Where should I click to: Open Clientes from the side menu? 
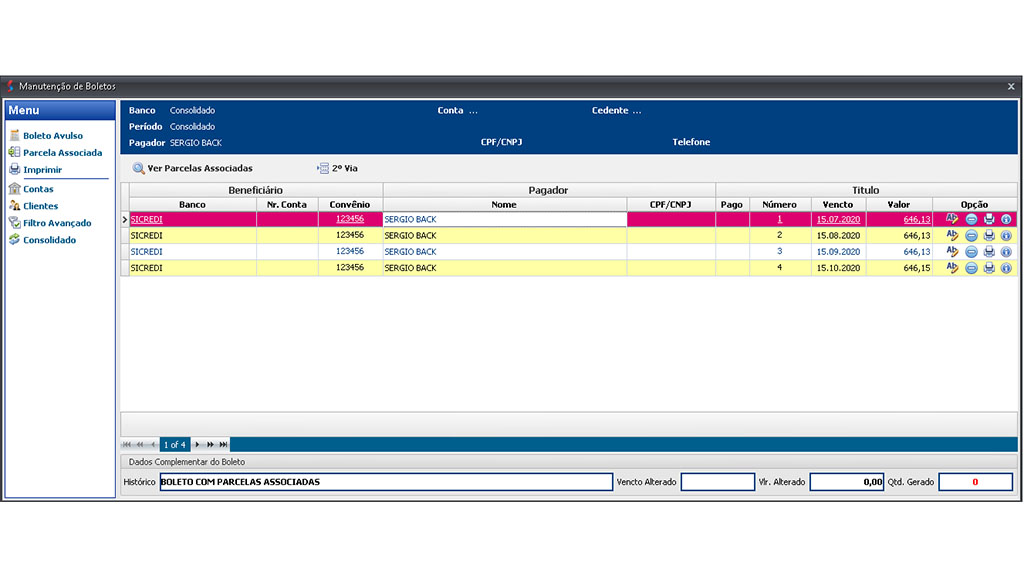[34, 206]
